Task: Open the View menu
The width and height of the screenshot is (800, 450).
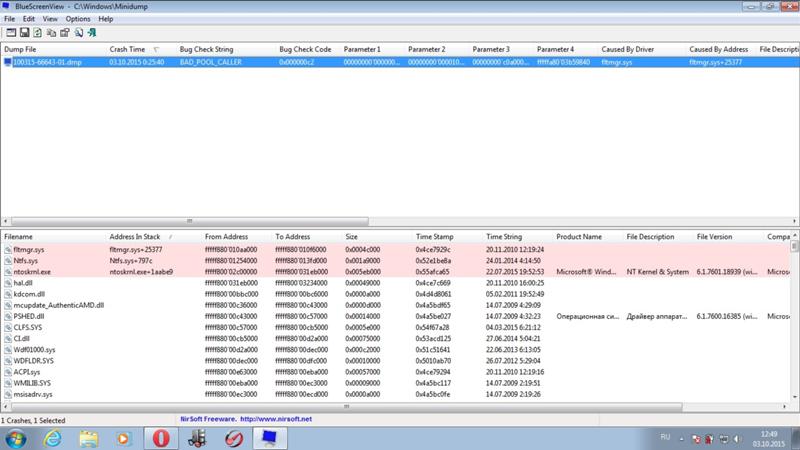Action: (50, 19)
